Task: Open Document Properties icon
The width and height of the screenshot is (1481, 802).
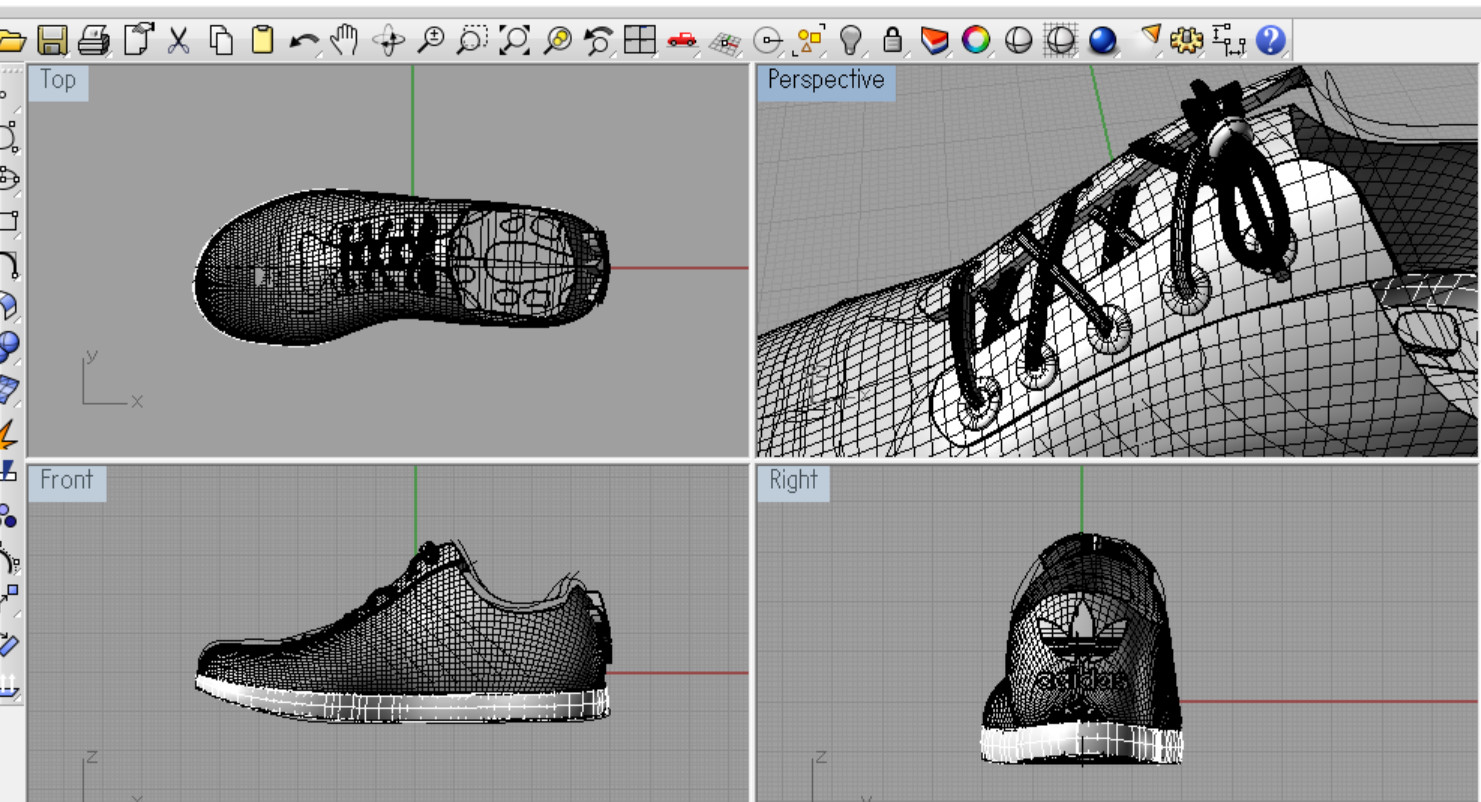Action: coord(137,40)
